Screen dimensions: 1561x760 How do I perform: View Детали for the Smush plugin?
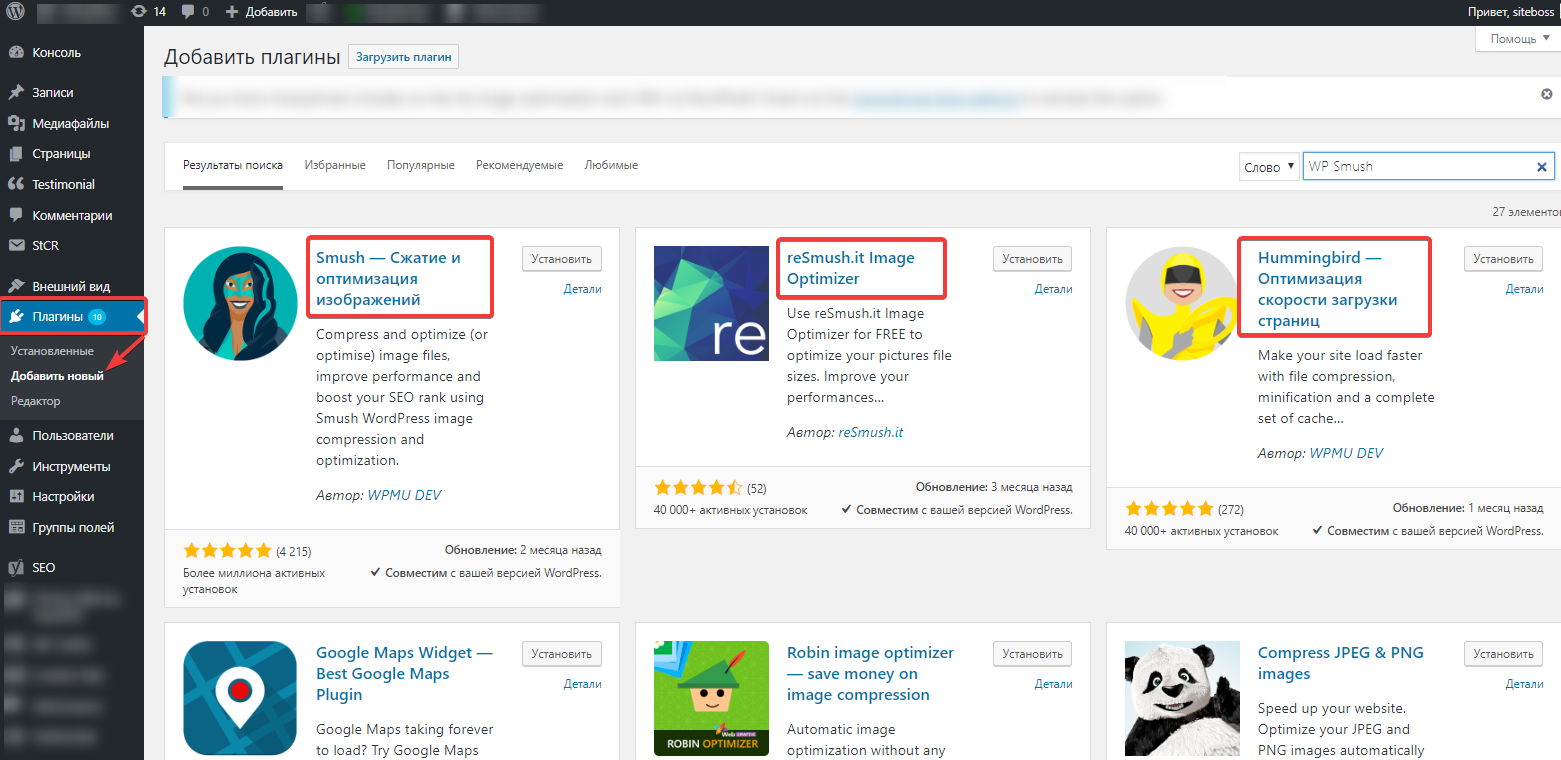(x=582, y=289)
